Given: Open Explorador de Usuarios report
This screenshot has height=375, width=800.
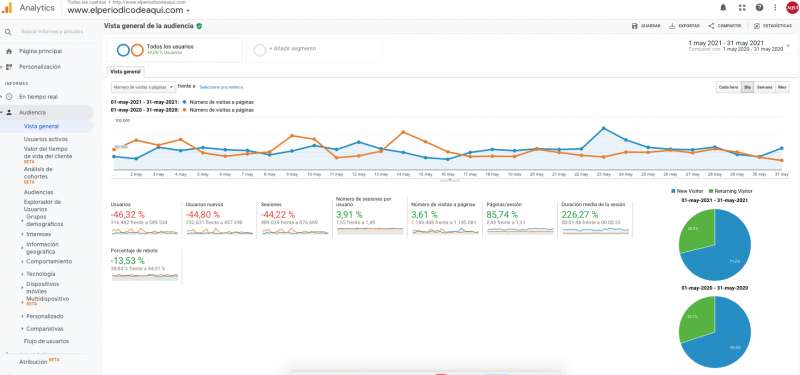Looking at the screenshot, I should [42, 205].
